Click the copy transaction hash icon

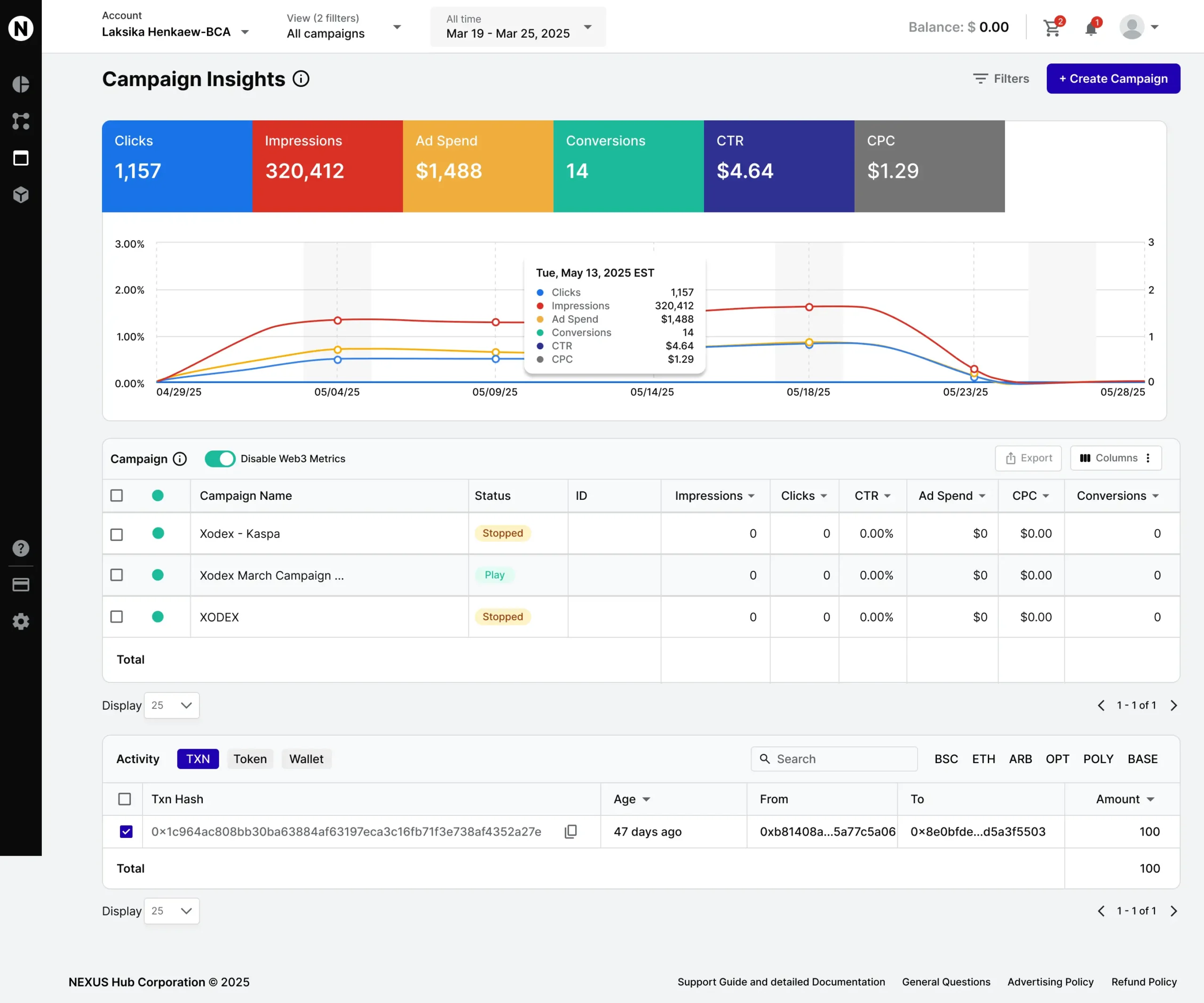coord(570,832)
